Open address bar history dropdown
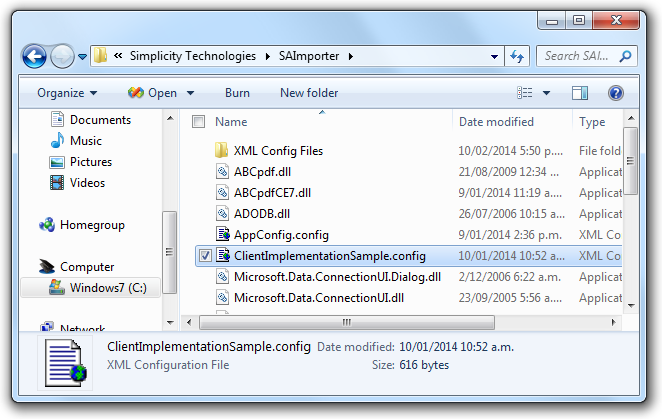 pos(494,57)
